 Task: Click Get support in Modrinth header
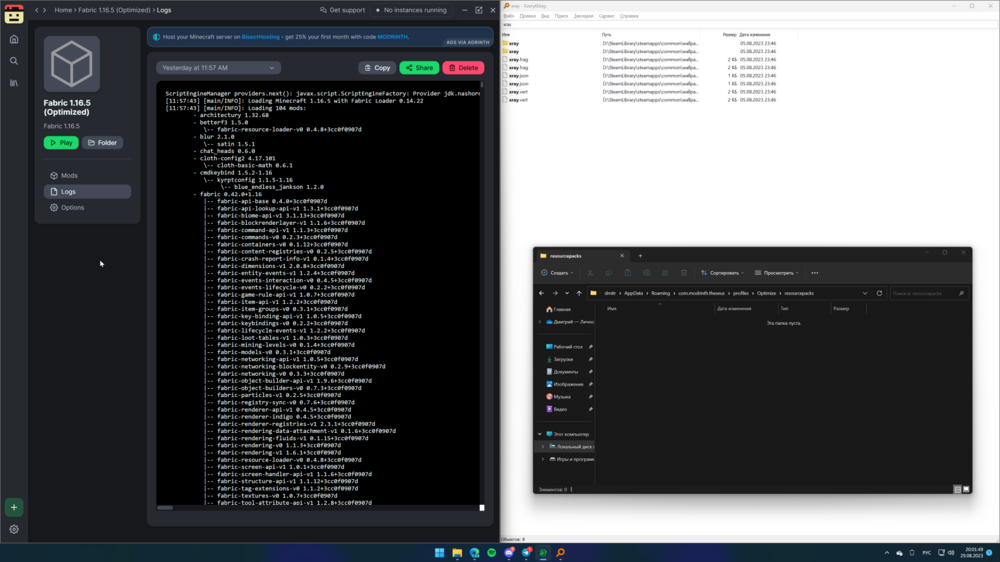342,10
